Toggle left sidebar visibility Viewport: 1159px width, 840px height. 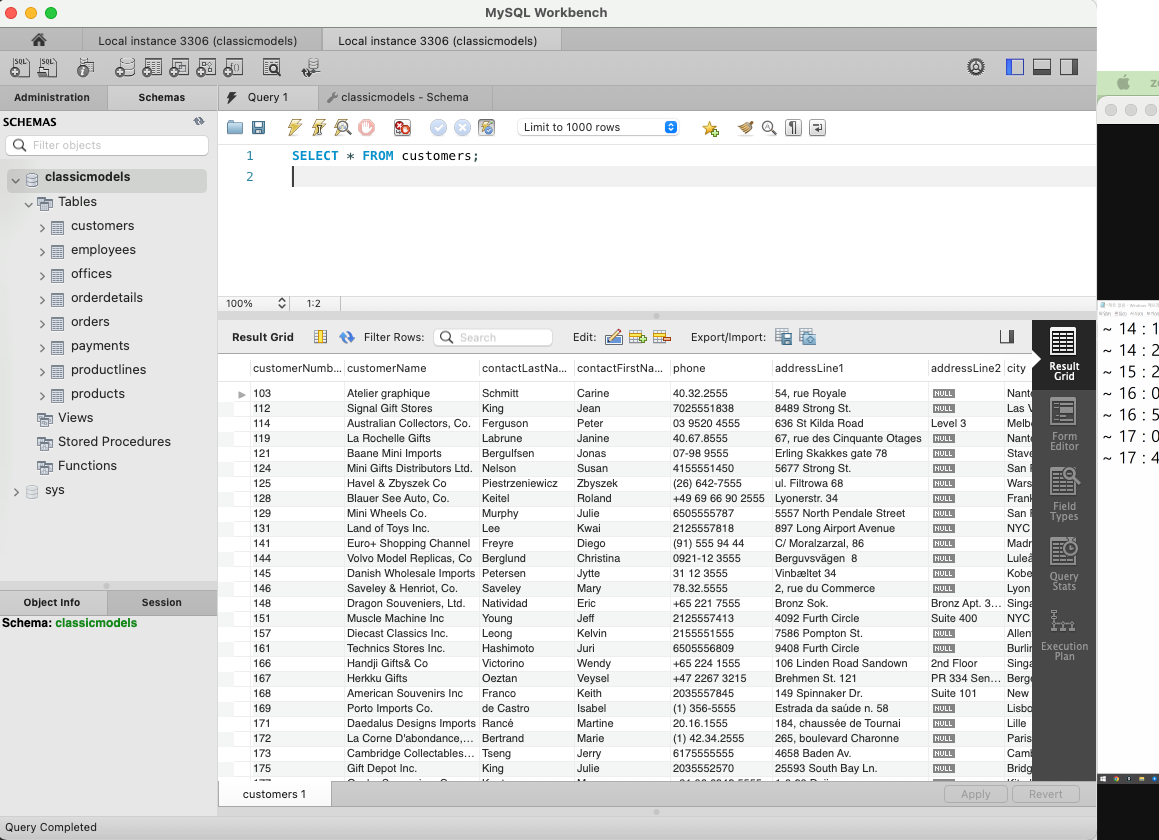click(x=1015, y=67)
